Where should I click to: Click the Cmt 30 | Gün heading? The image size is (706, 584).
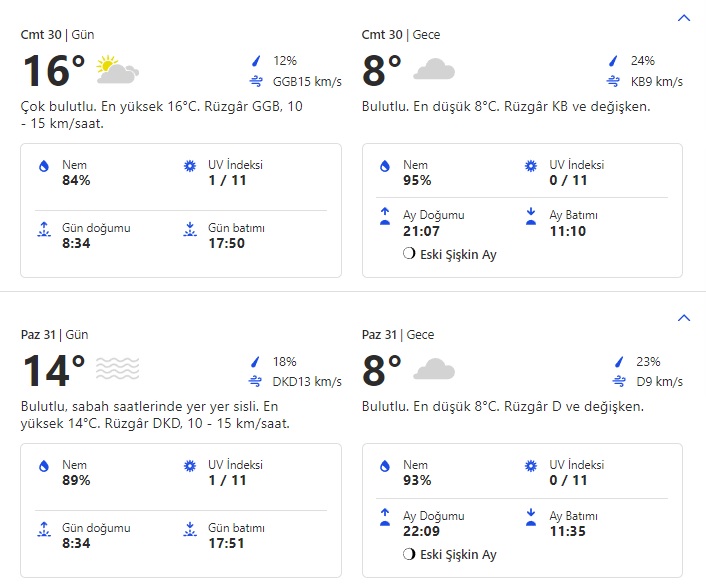click(x=57, y=35)
